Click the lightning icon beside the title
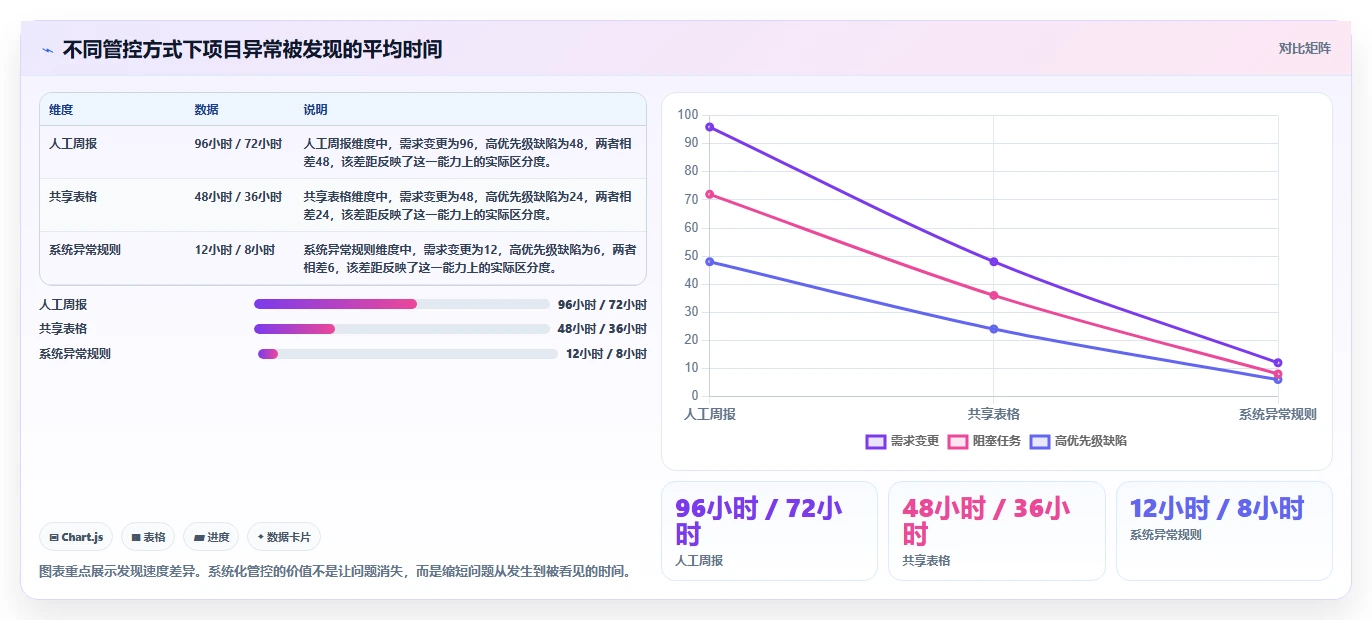The image size is (1372, 620). tap(47, 49)
